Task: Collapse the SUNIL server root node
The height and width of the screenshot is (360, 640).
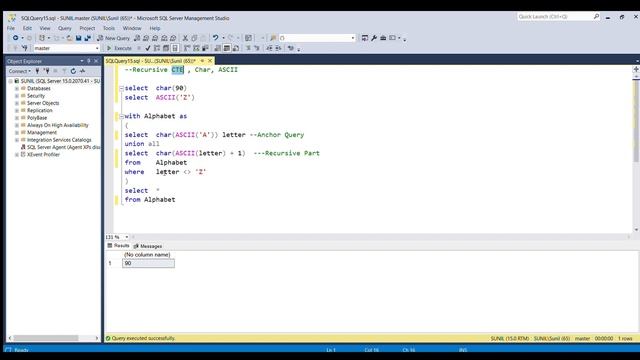Action: tap(10, 81)
